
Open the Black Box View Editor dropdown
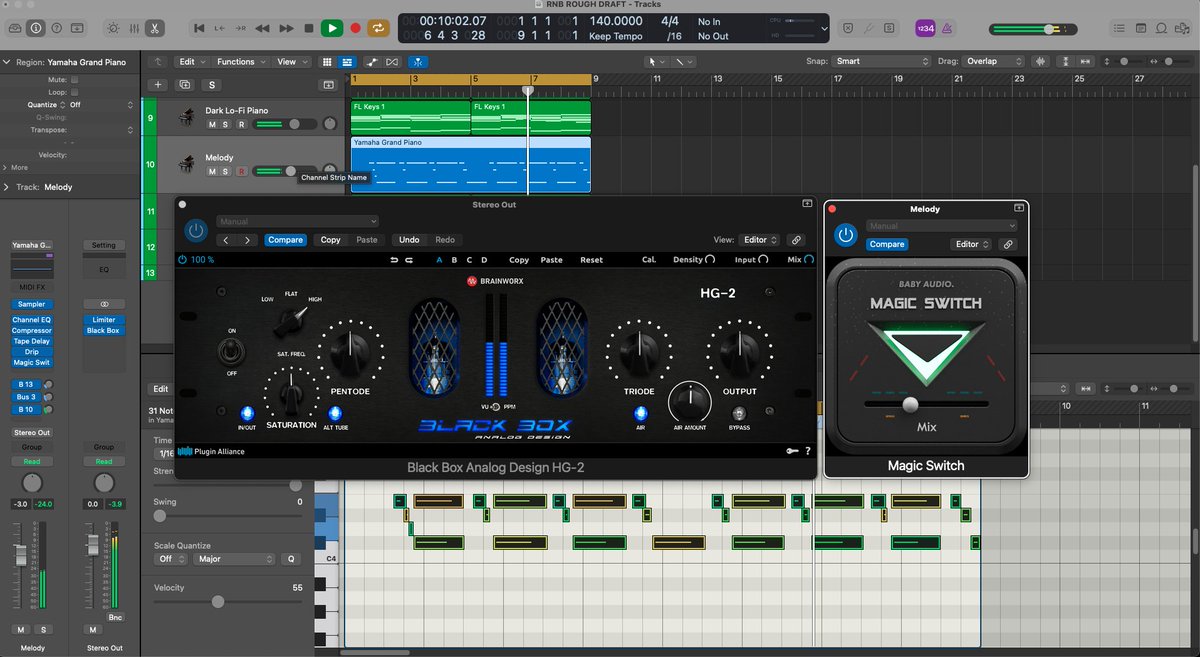point(760,240)
